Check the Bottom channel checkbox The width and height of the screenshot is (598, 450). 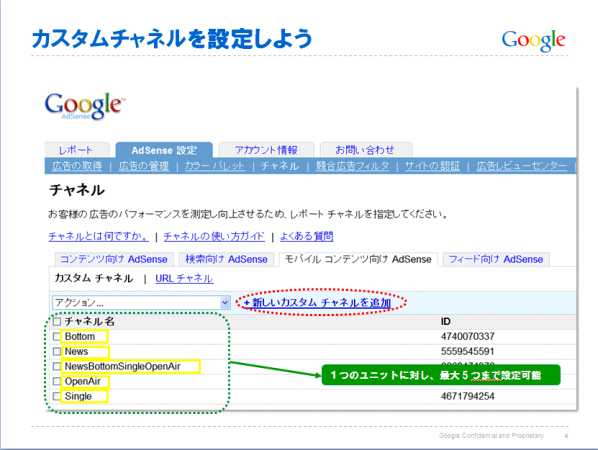[x=57, y=336]
